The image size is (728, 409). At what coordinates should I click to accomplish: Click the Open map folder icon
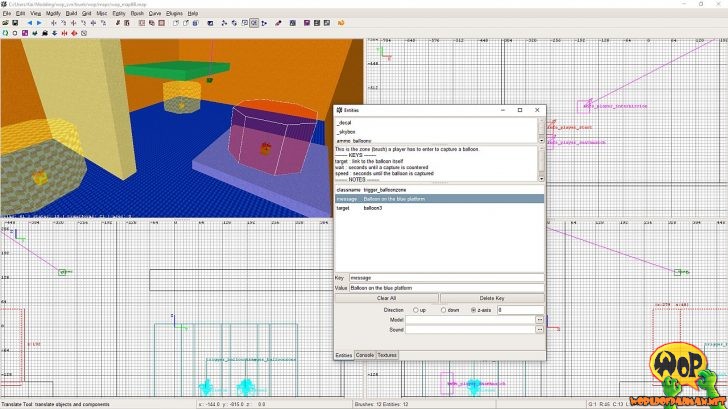5,22
